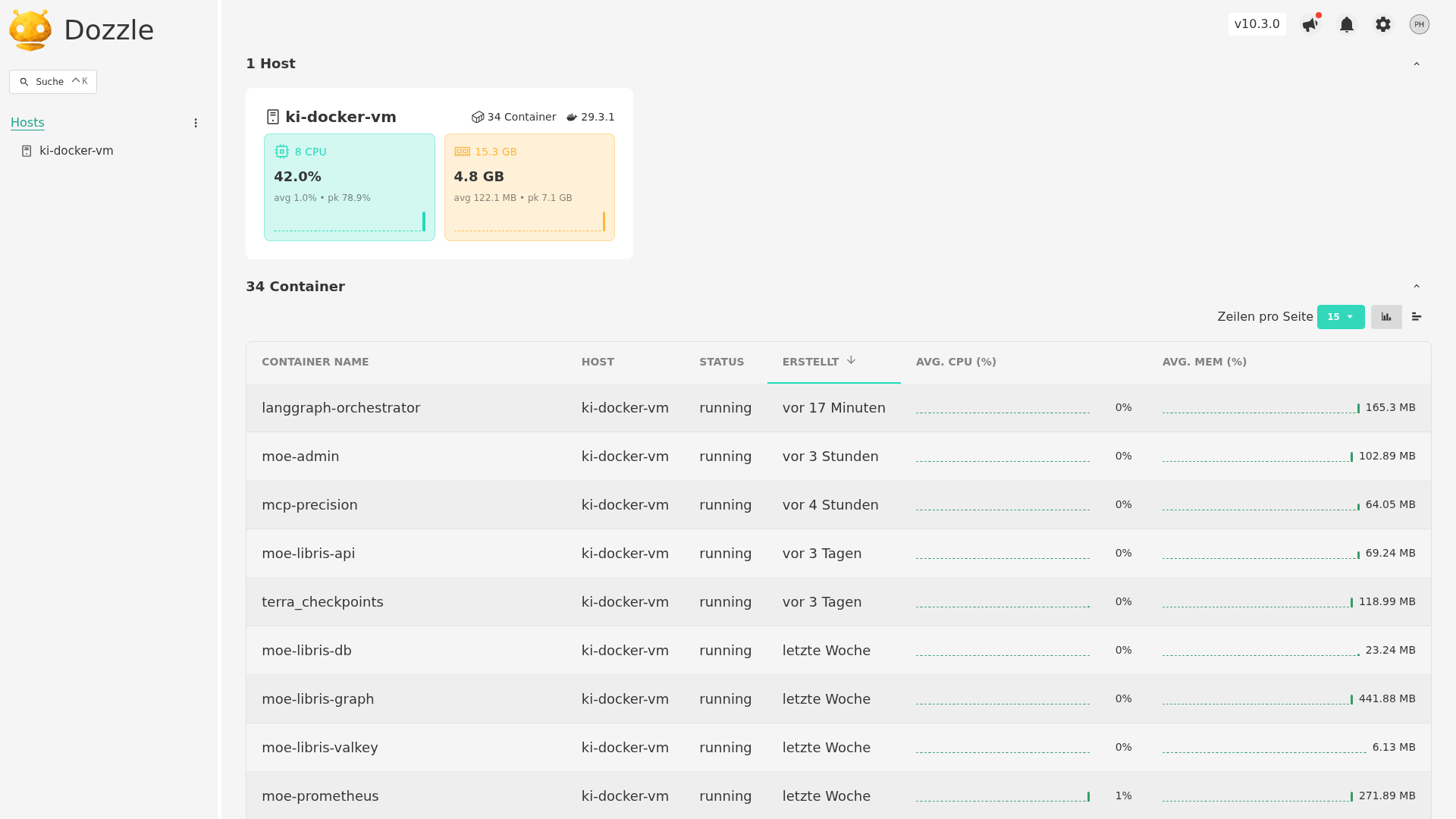Open the langgraph-orchestrator container

coord(340,408)
